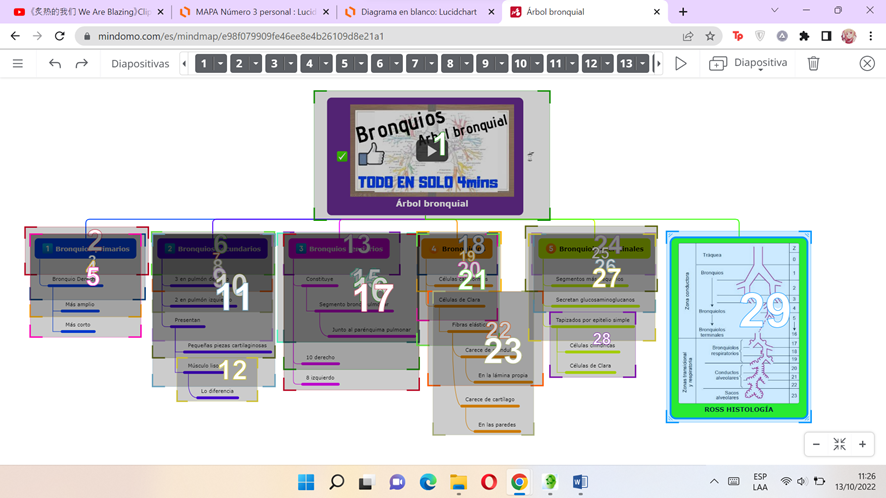Delete selected slide with trash icon

813,63
